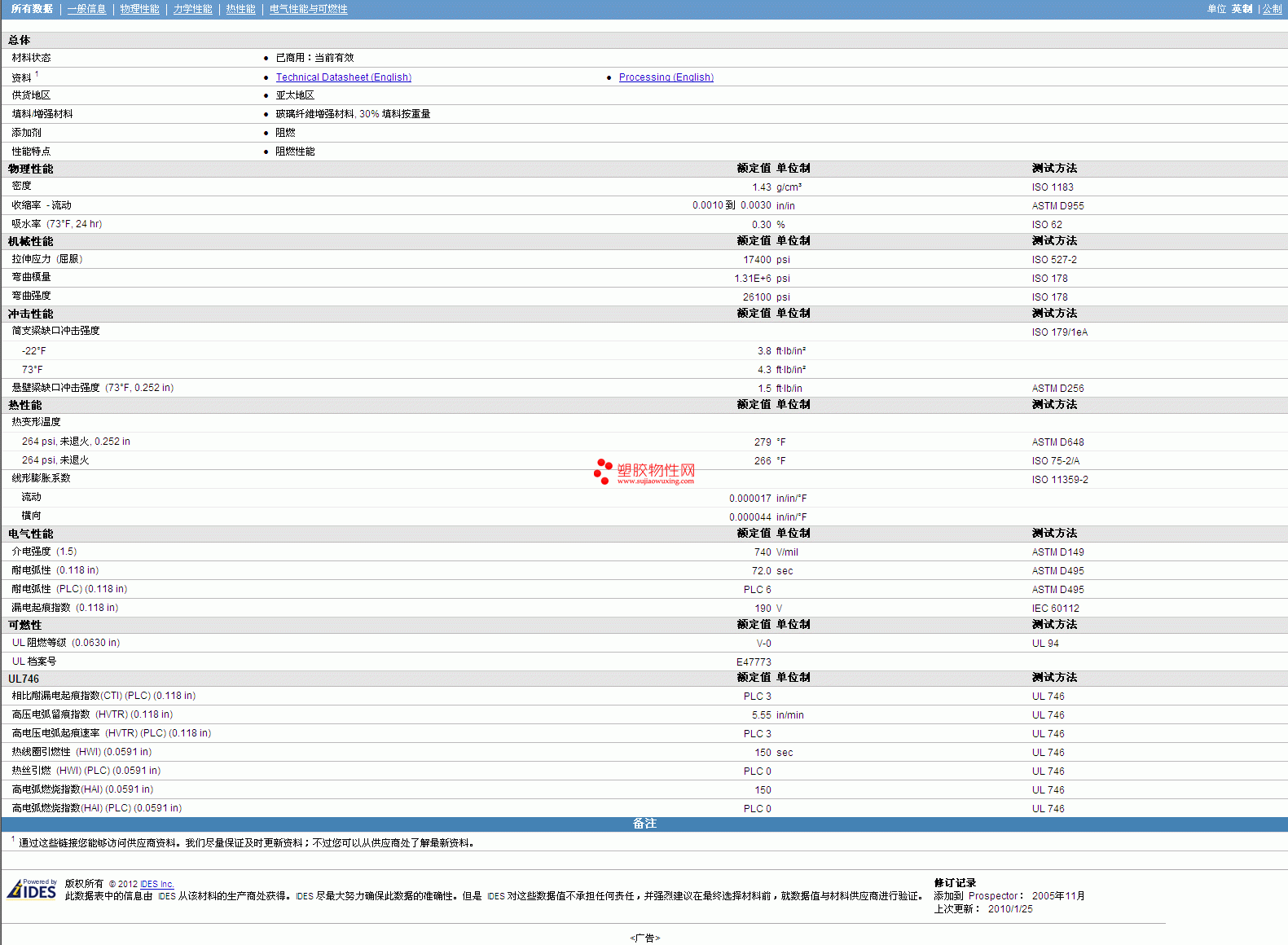Click the red-dot watermark site logo
Image resolution: width=1288 pixels, height=945 pixels.
(644, 472)
